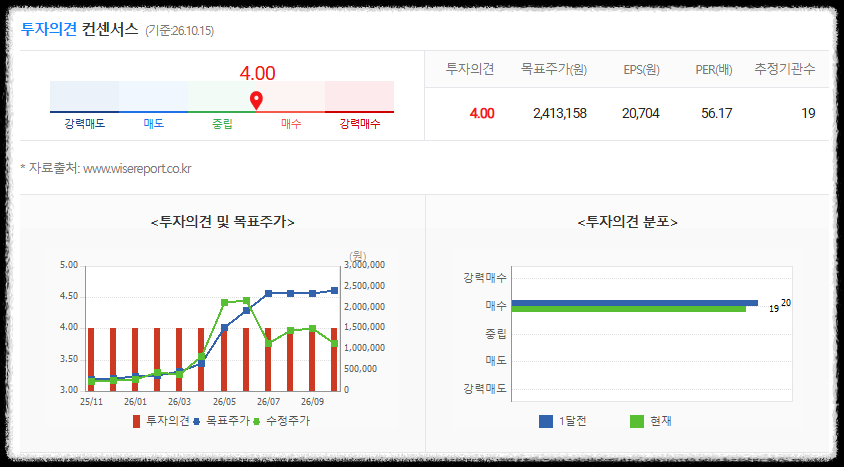This screenshot has width=844, height=467.
Task: Open the www.wisereport.co.kr source link
Action: (137, 169)
